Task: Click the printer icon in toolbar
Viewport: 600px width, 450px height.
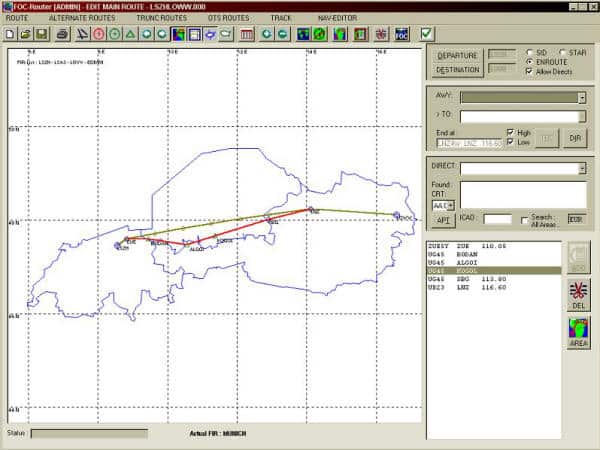Action: (x=62, y=34)
